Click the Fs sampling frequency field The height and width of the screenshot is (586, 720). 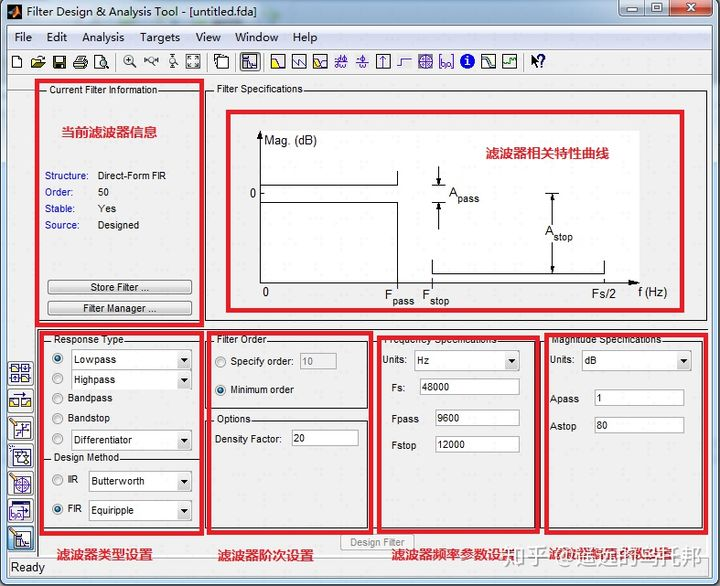[470, 387]
